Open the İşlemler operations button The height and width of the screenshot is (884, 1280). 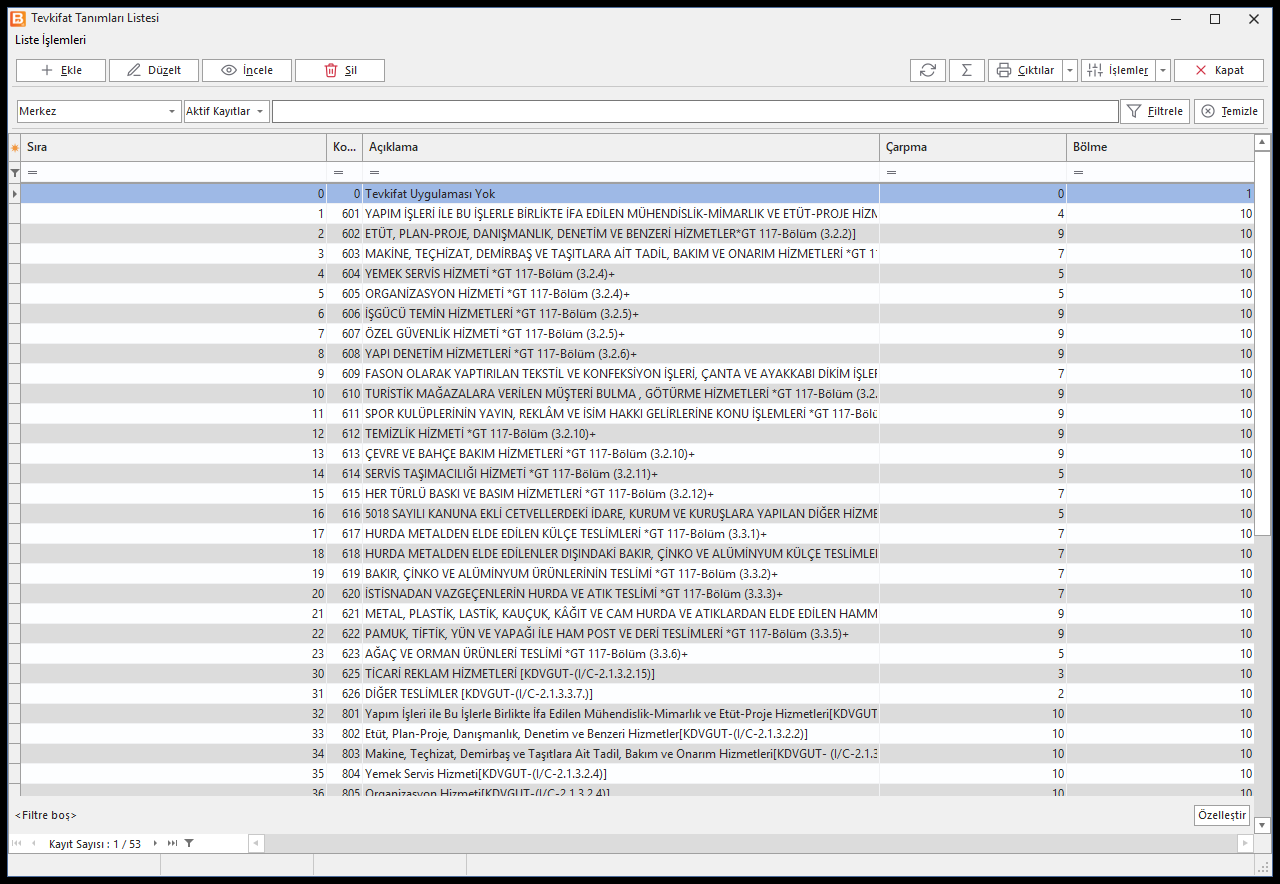pos(1118,70)
